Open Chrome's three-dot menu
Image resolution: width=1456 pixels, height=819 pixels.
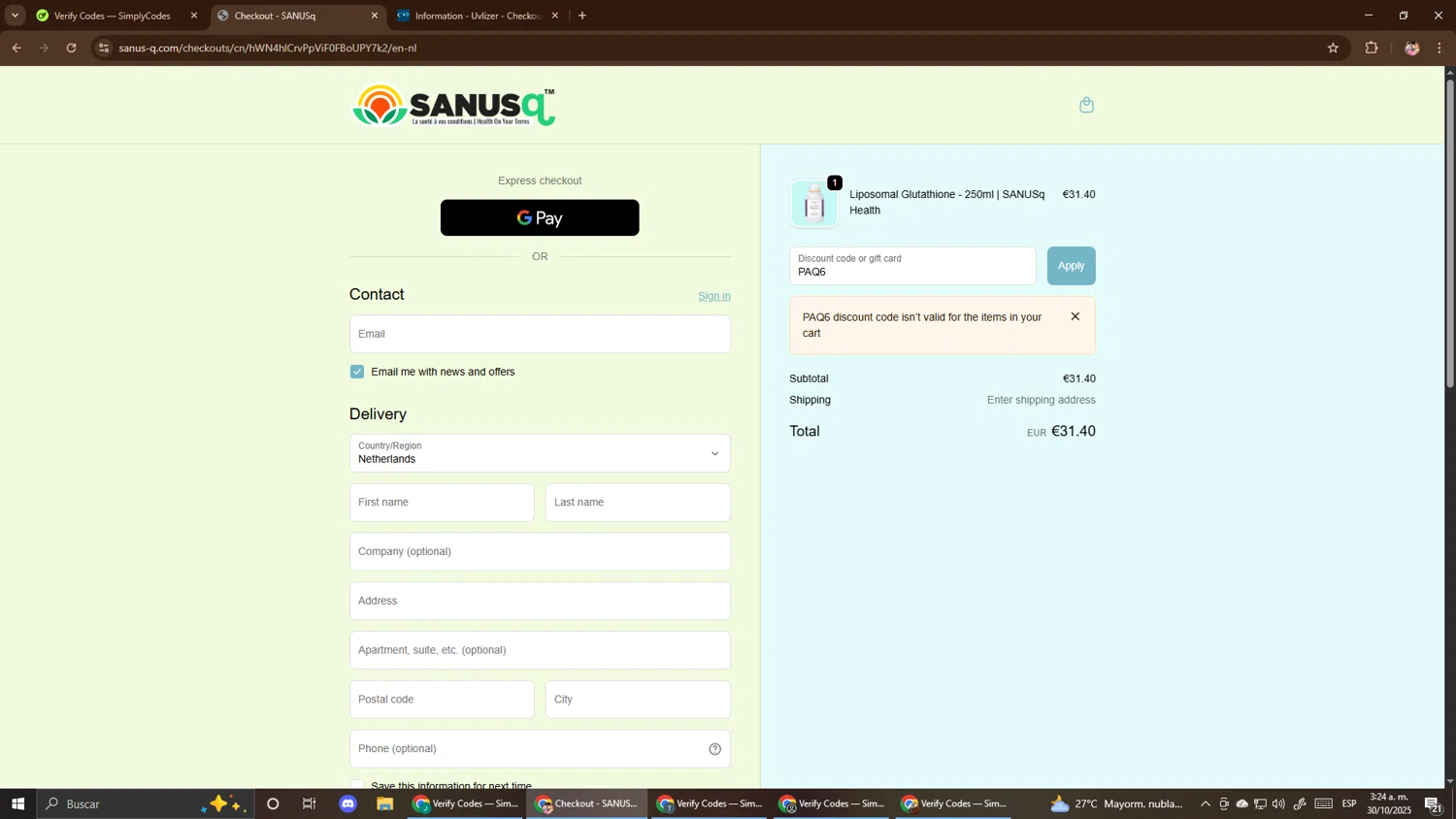tap(1439, 48)
